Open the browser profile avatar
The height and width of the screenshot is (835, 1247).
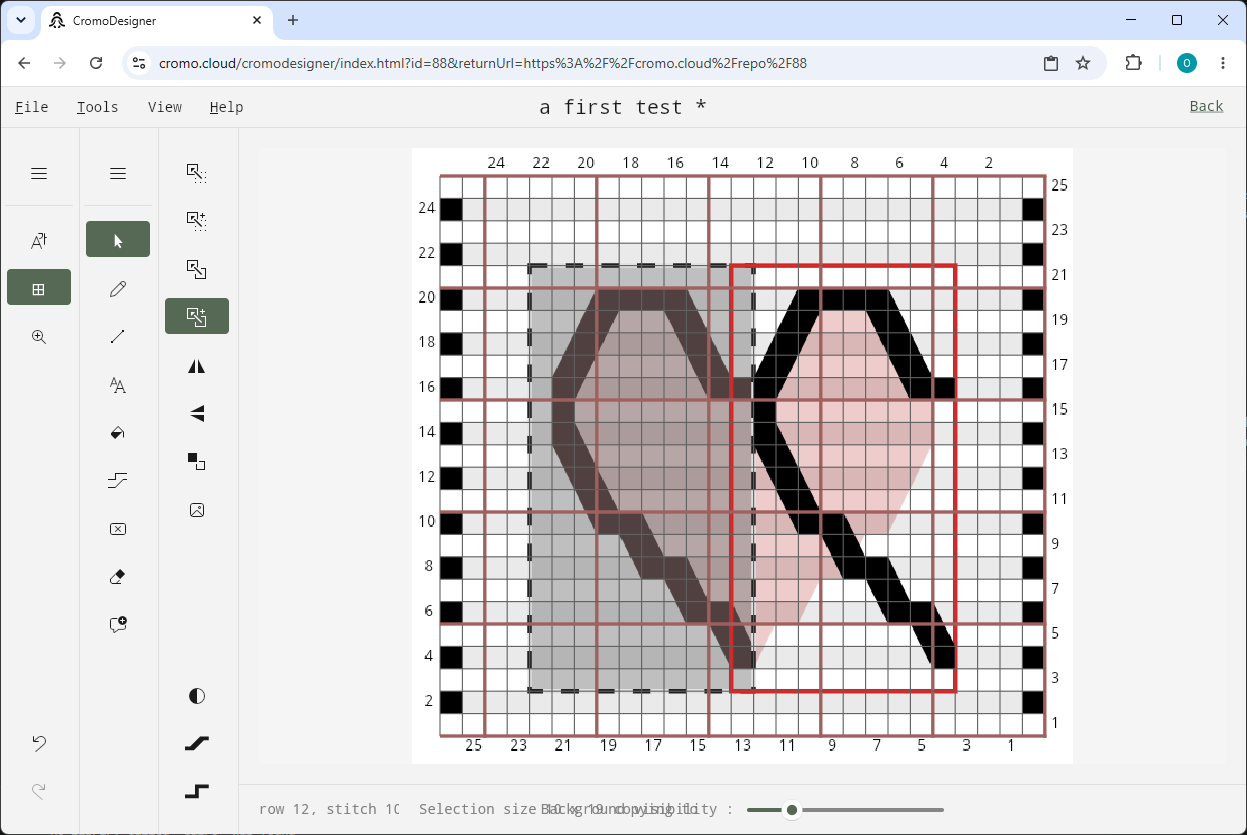[x=1187, y=63]
